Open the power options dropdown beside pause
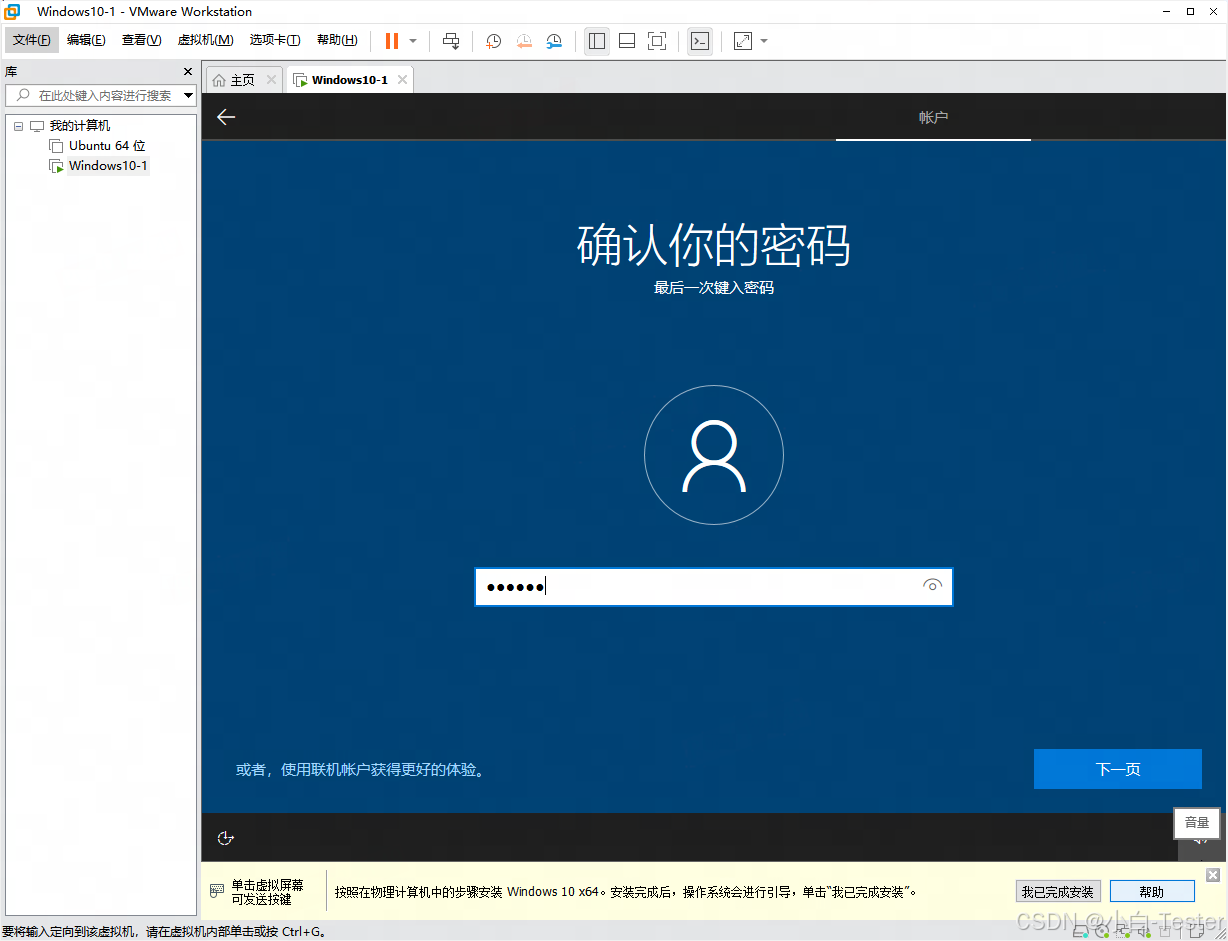Screen dimensions: 1228x941 click(x=413, y=41)
